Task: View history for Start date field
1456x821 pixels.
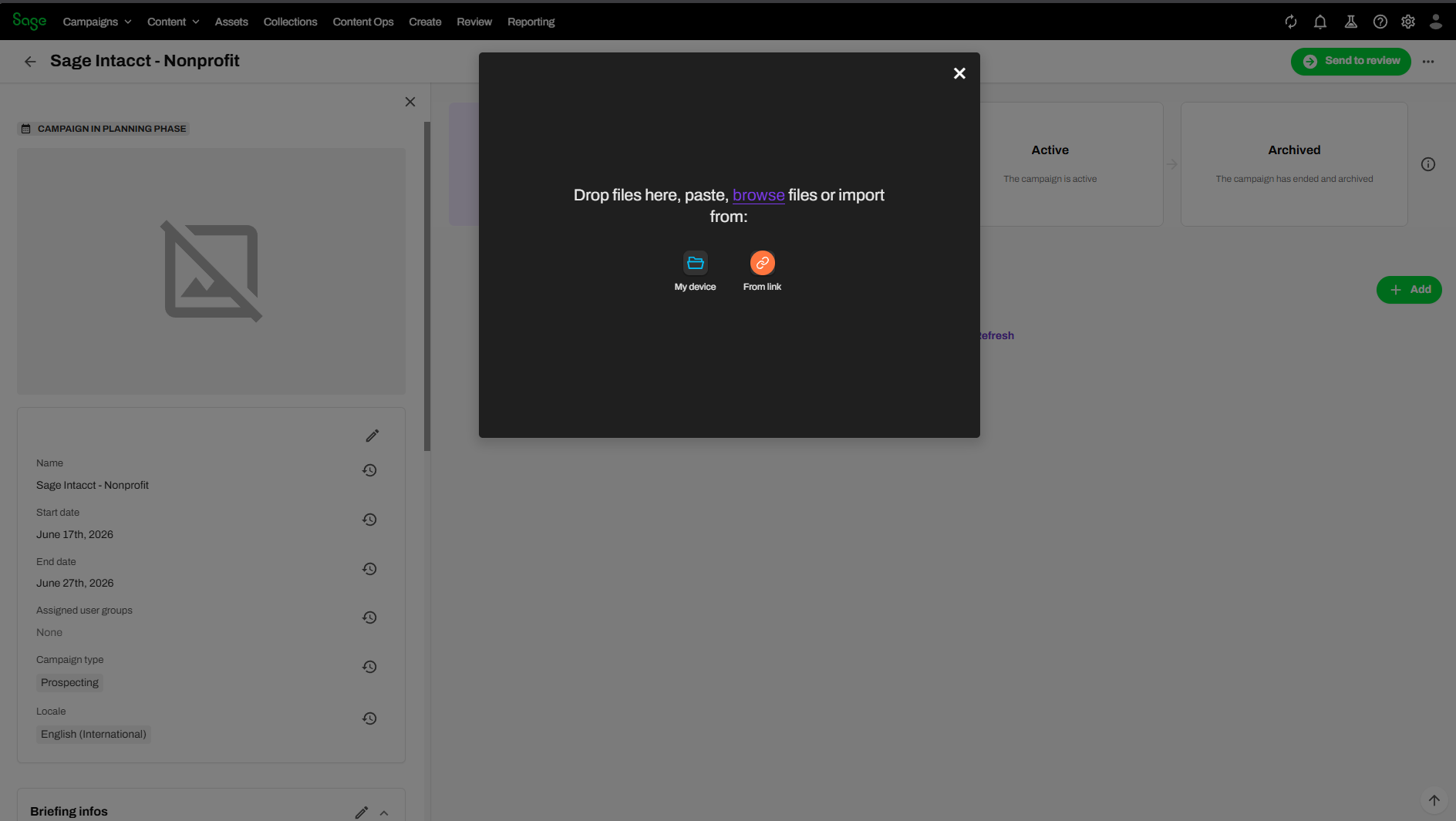Action: pyautogui.click(x=369, y=520)
